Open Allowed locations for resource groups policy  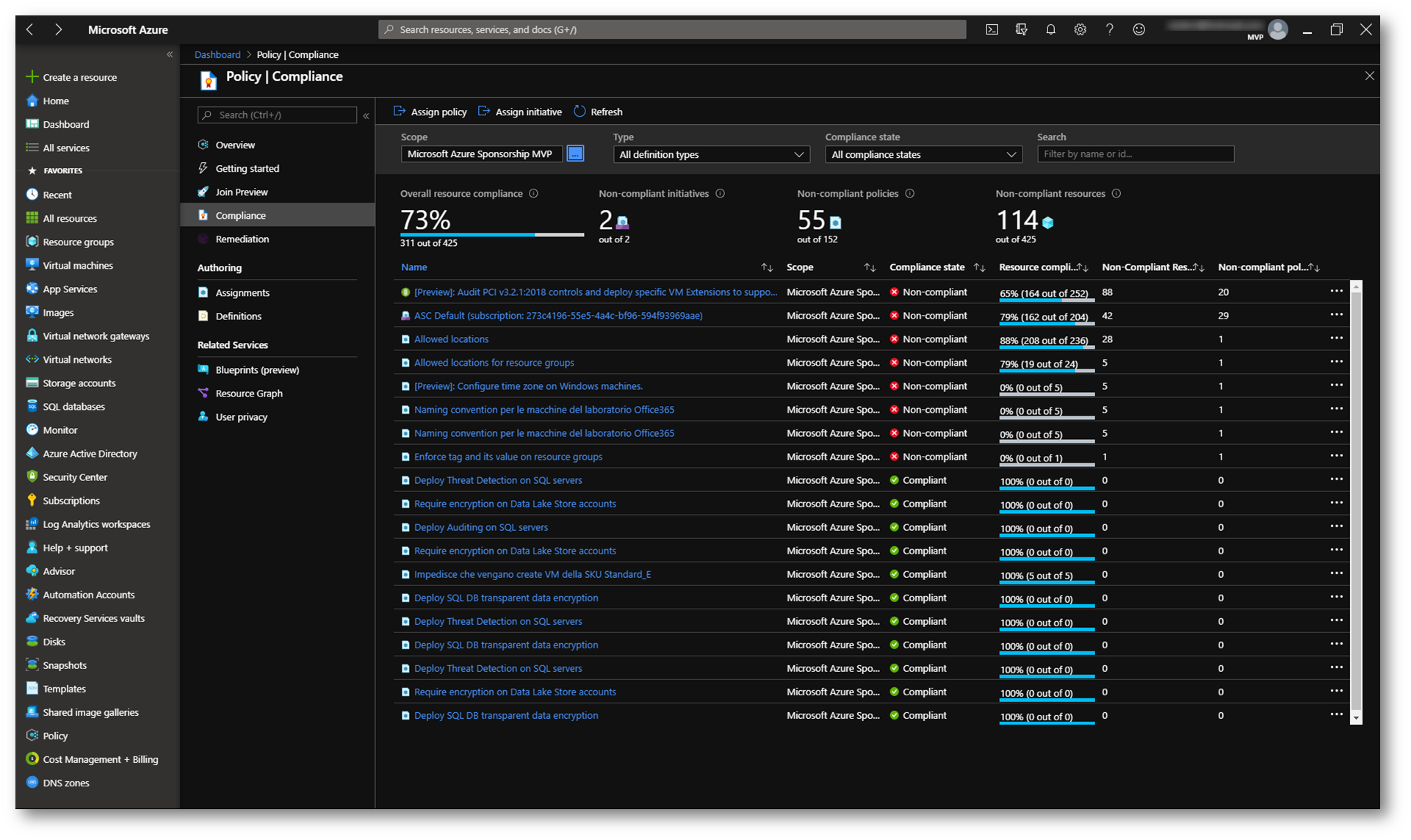point(494,363)
